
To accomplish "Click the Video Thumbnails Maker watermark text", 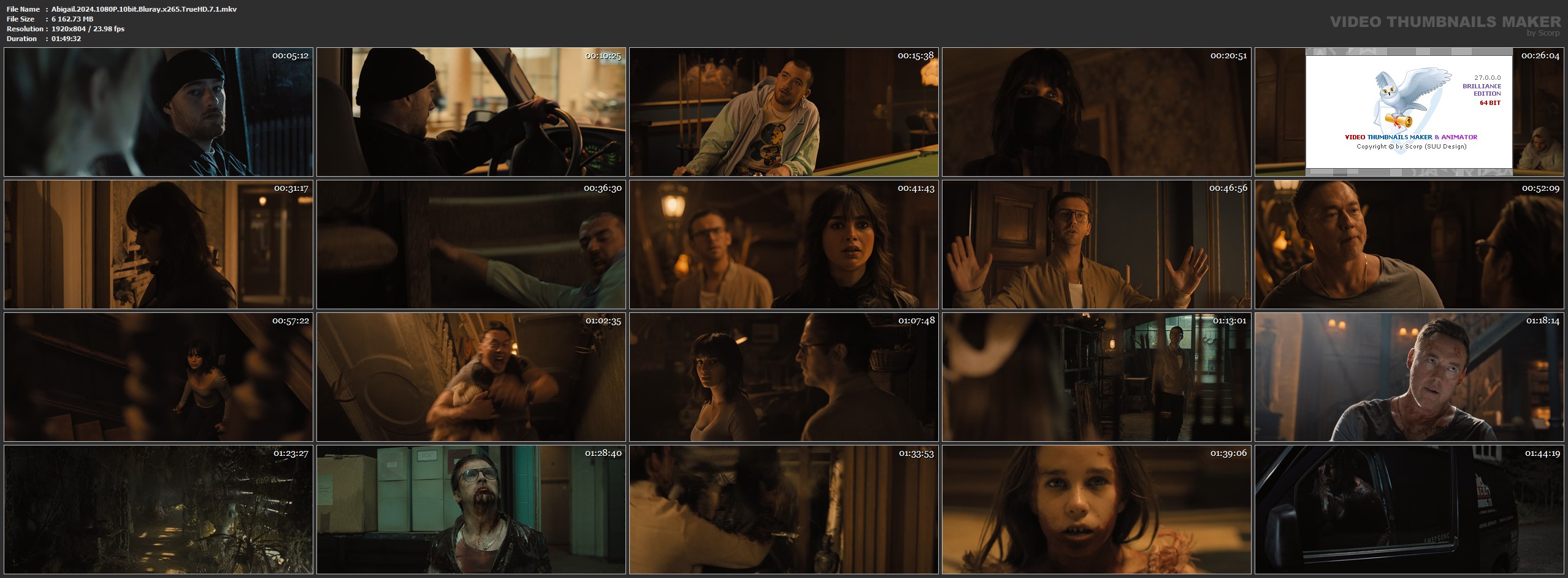I will (x=1445, y=23).
